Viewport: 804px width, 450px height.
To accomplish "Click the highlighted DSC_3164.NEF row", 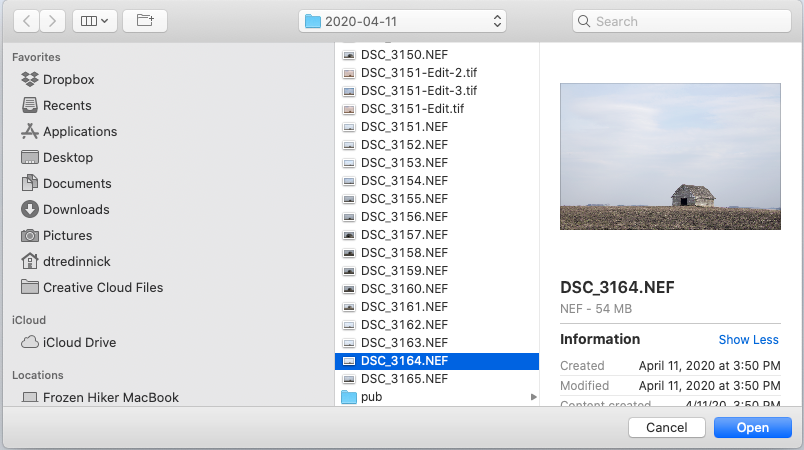I will point(437,361).
